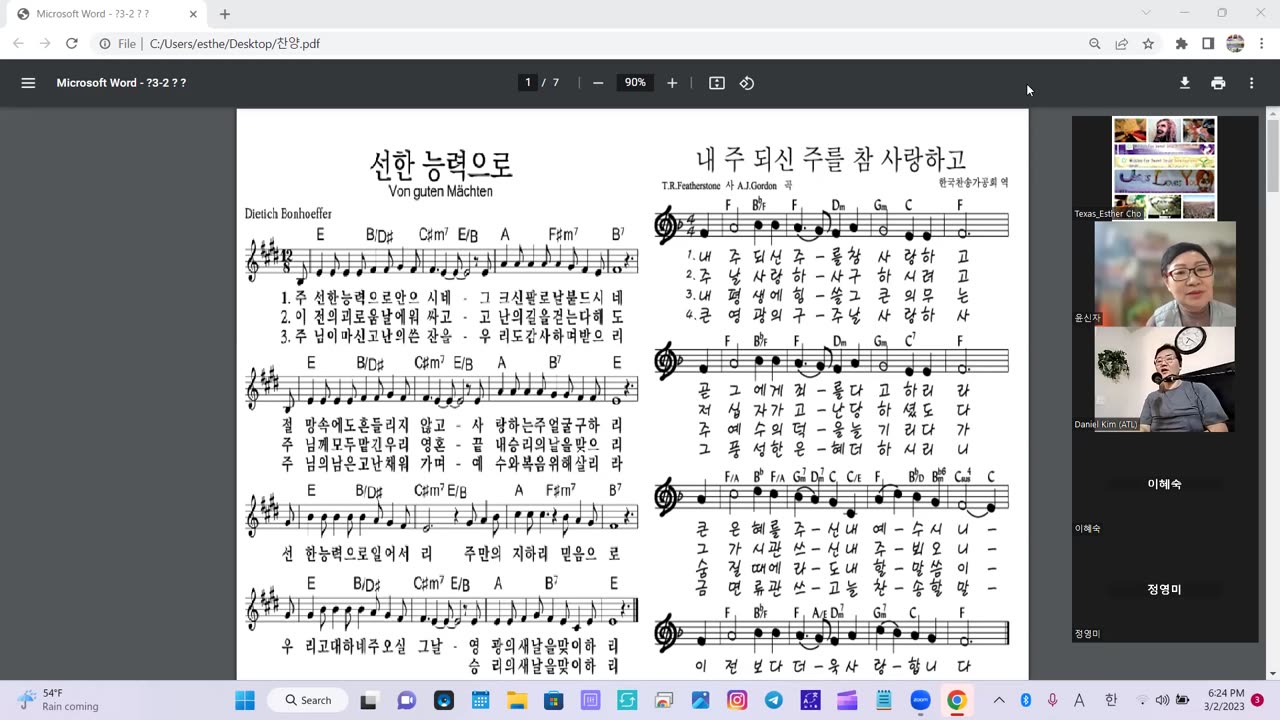Close the Microsoft Word PDF tab
Image resolution: width=1280 pixels, height=720 pixels.
click(195, 14)
